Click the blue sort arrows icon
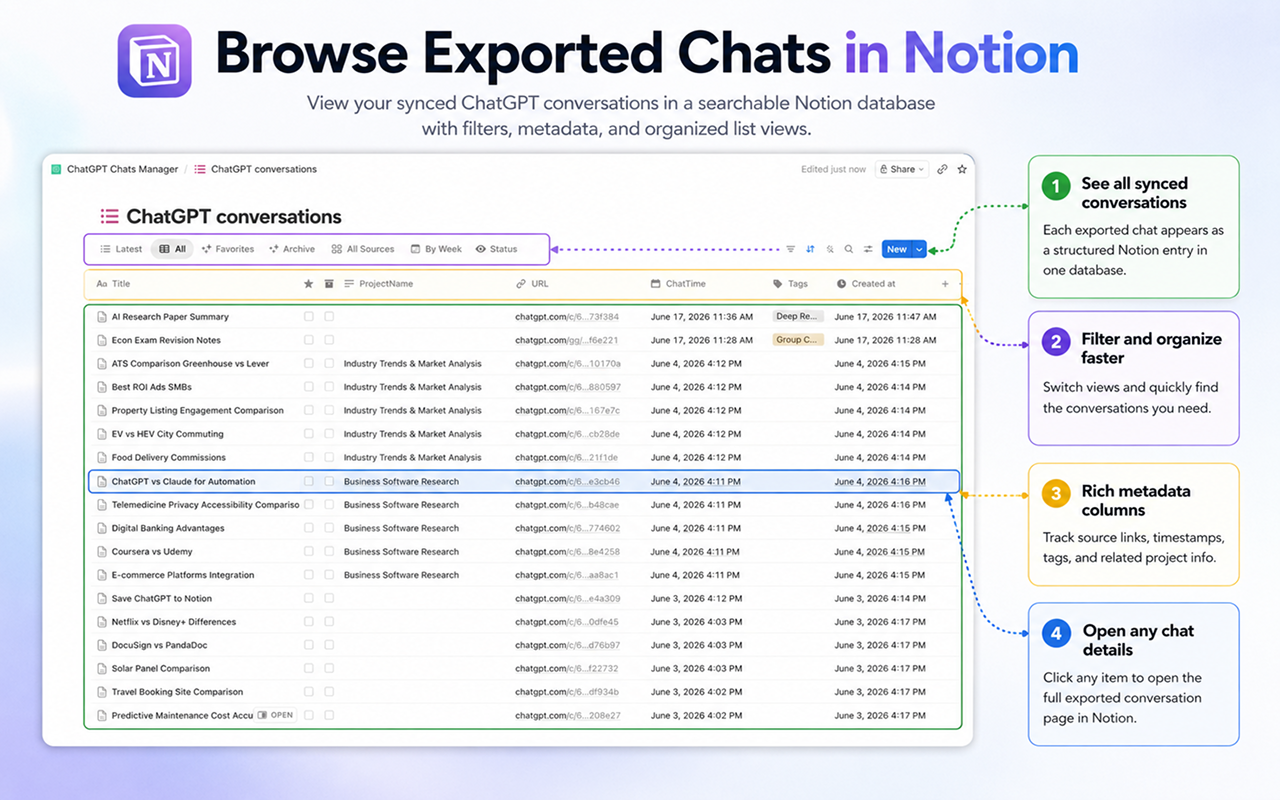 (810, 249)
